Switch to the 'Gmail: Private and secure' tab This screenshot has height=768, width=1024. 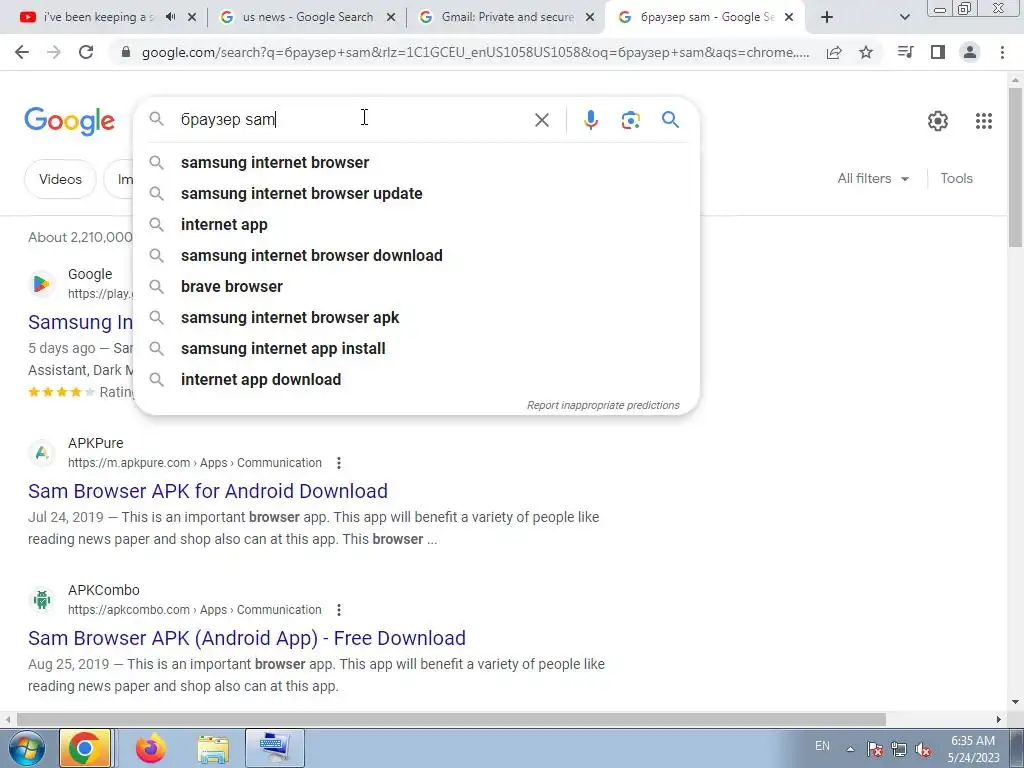click(507, 17)
